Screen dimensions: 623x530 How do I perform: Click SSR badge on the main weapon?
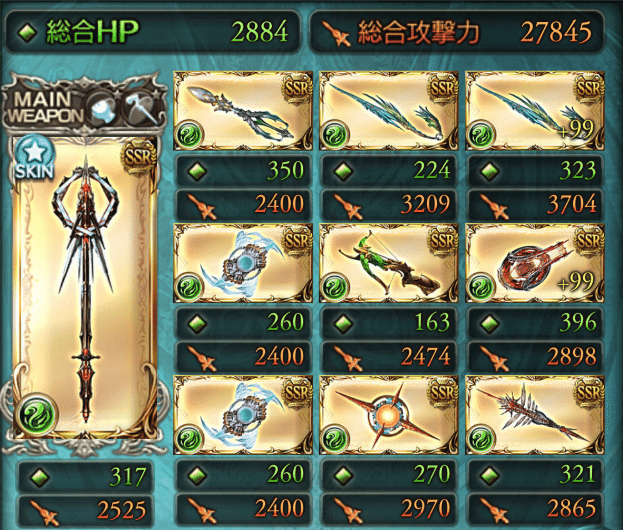(139, 157)
